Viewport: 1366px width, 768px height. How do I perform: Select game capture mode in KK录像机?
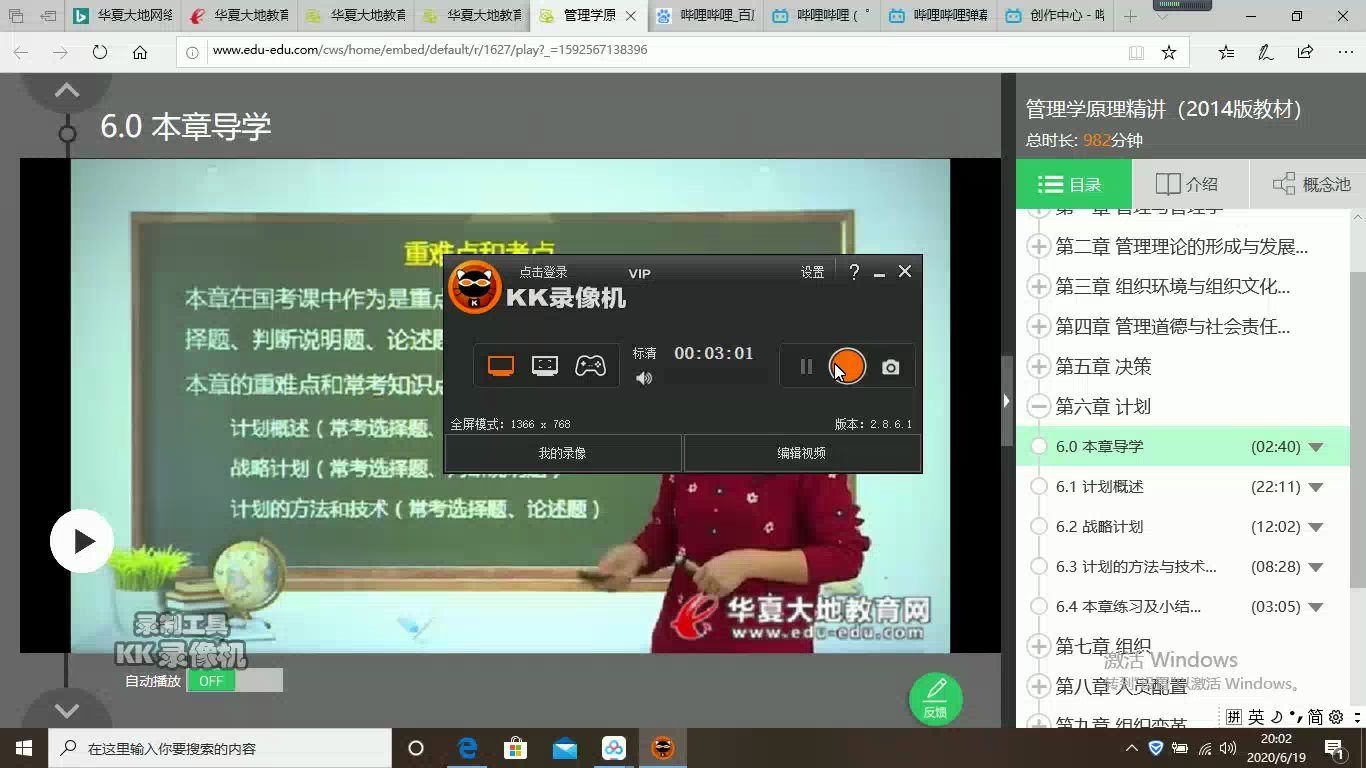(x=590, y=366)
